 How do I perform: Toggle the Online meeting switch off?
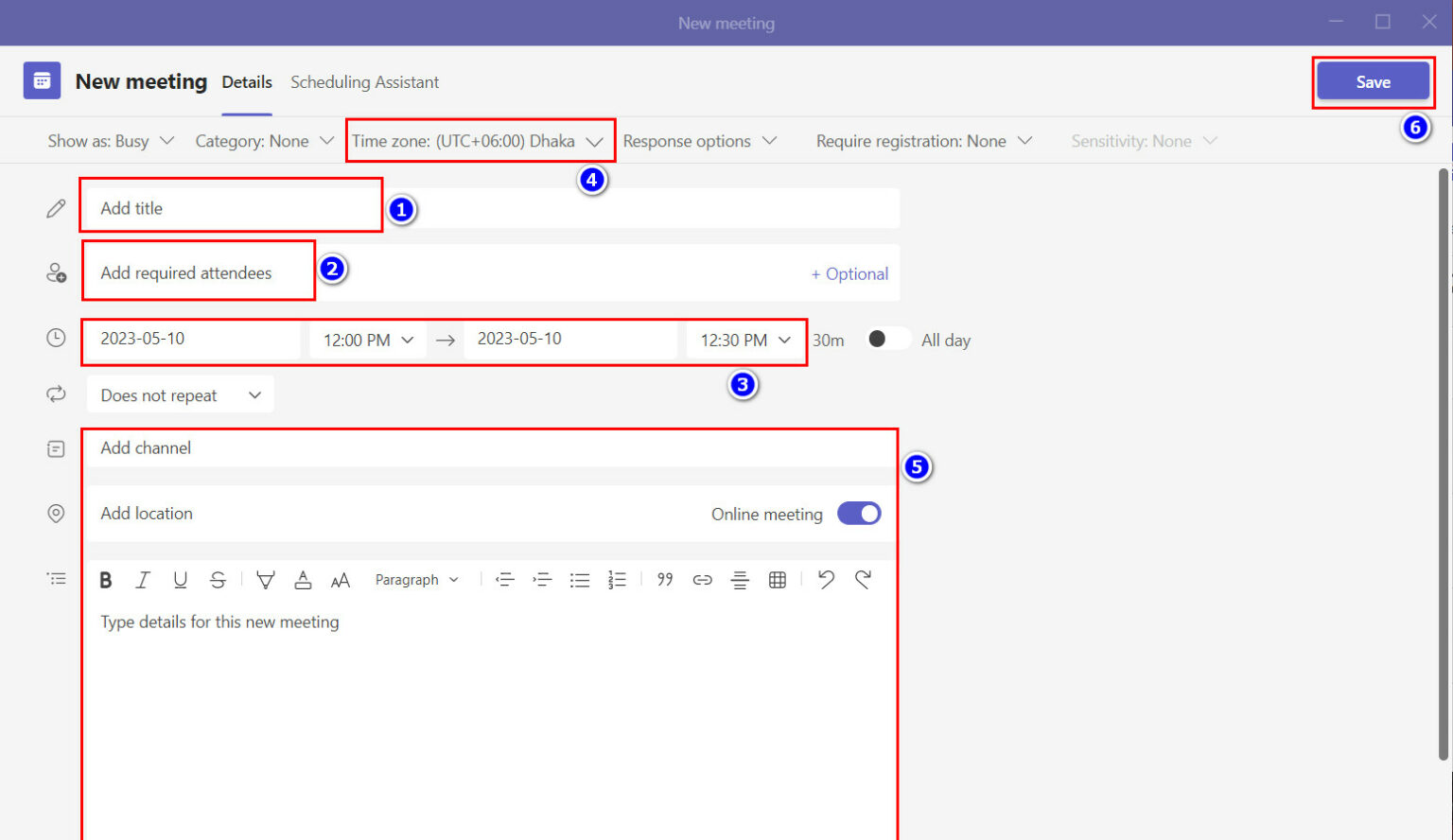click(858, 513)
